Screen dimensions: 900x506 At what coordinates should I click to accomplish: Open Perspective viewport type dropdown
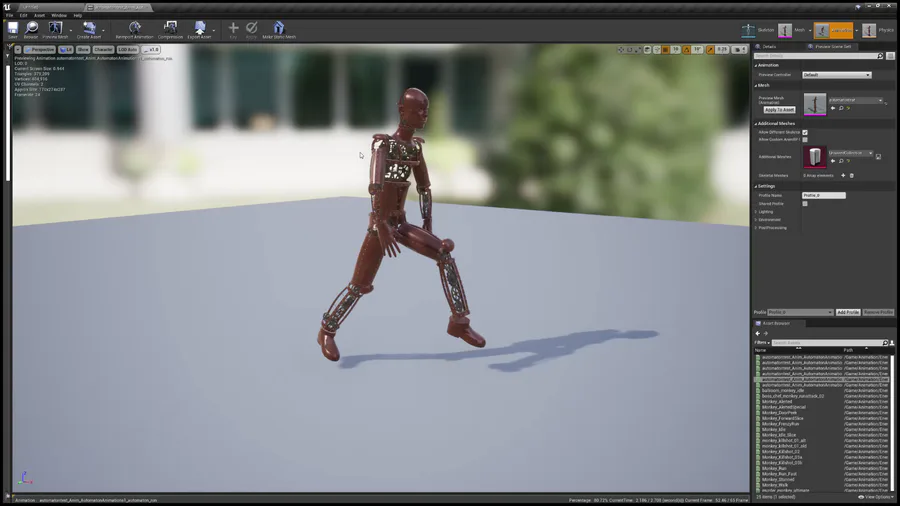pos(40,50)
